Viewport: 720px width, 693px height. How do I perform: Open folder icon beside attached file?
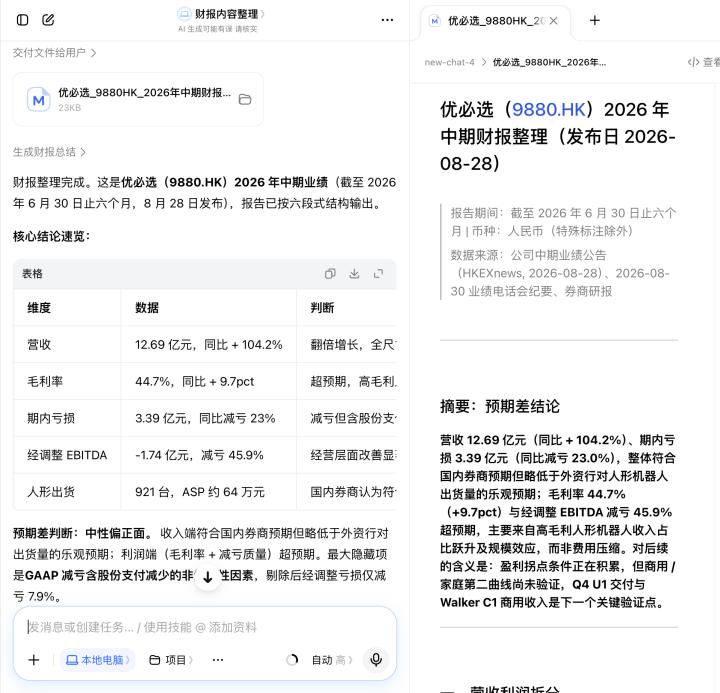245,99
